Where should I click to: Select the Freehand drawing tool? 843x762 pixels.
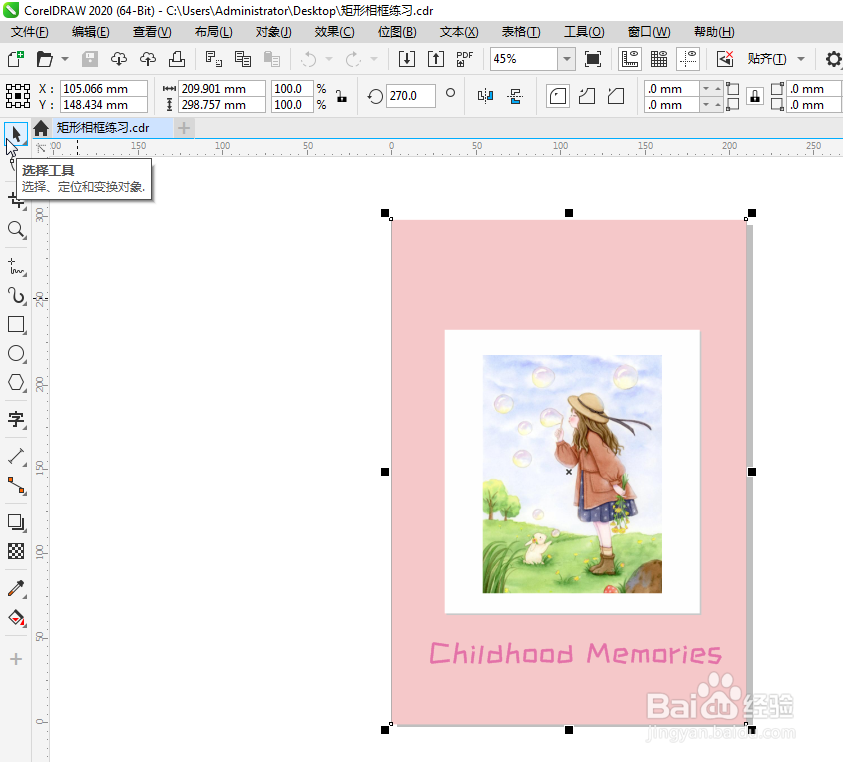click(16, 267)
